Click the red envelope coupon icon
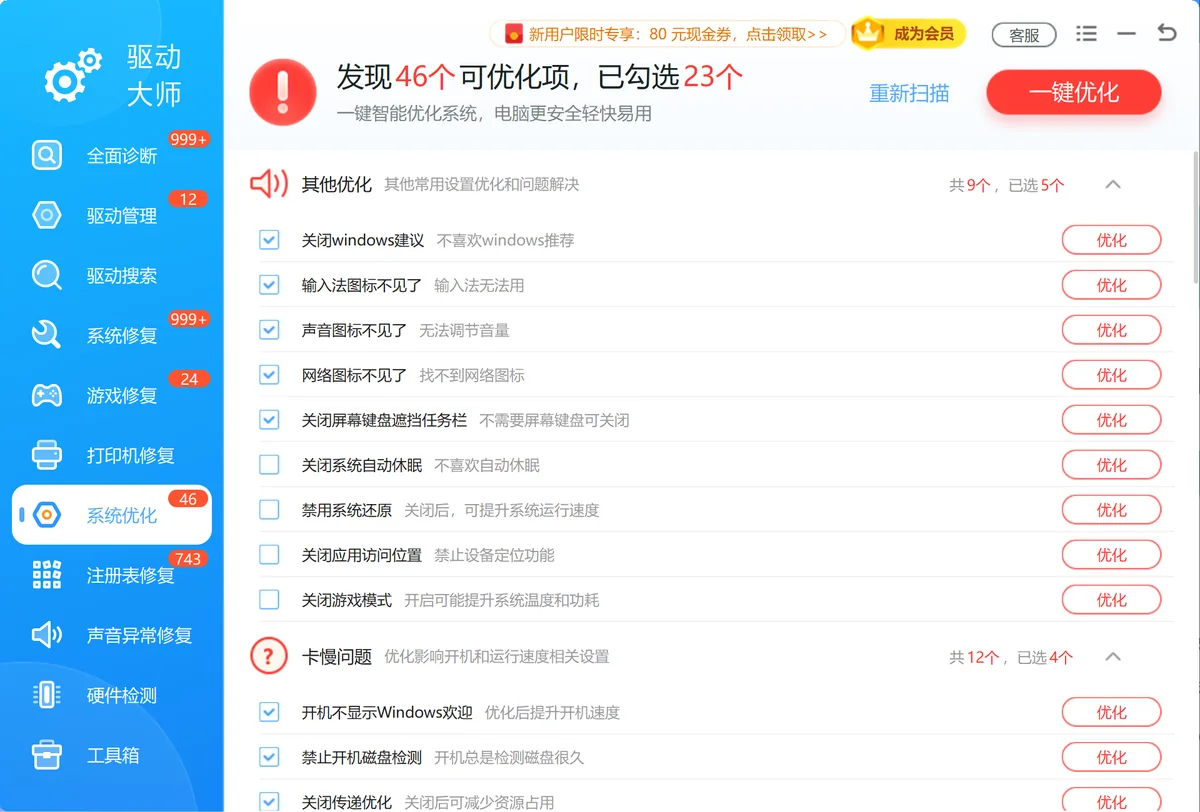The image size is (1200, 812). click(514, 34)
